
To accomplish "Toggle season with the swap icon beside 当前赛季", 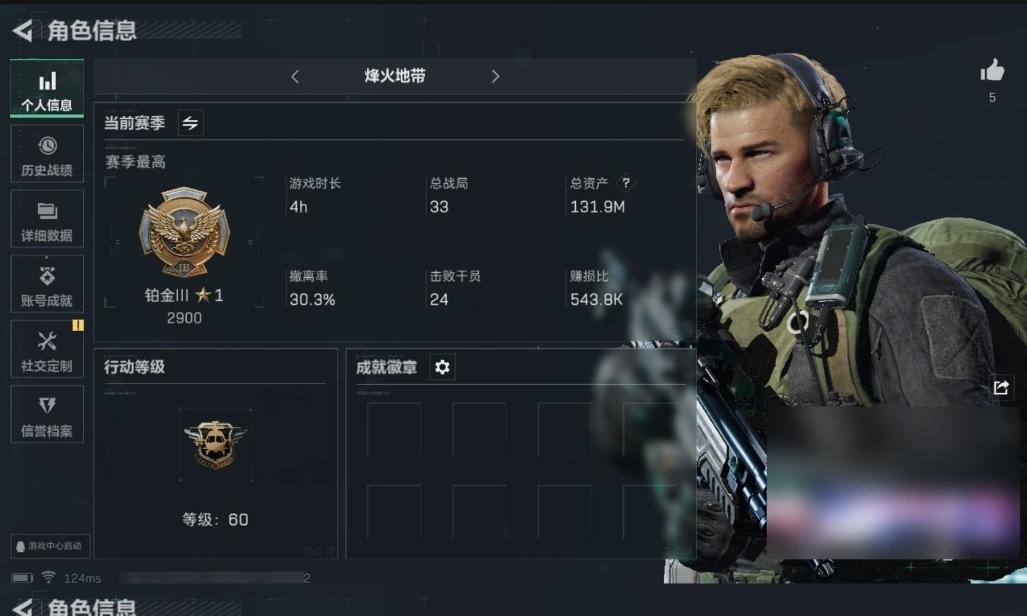I will point(191,123).
